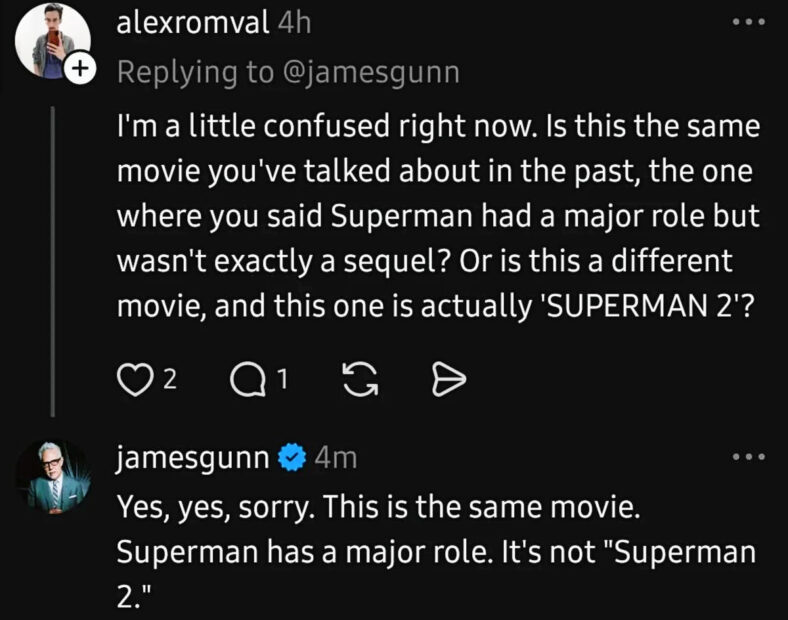This screenshot has height=620, width=788.
Task: View the like count of 2
Action: tap(169, 379)
